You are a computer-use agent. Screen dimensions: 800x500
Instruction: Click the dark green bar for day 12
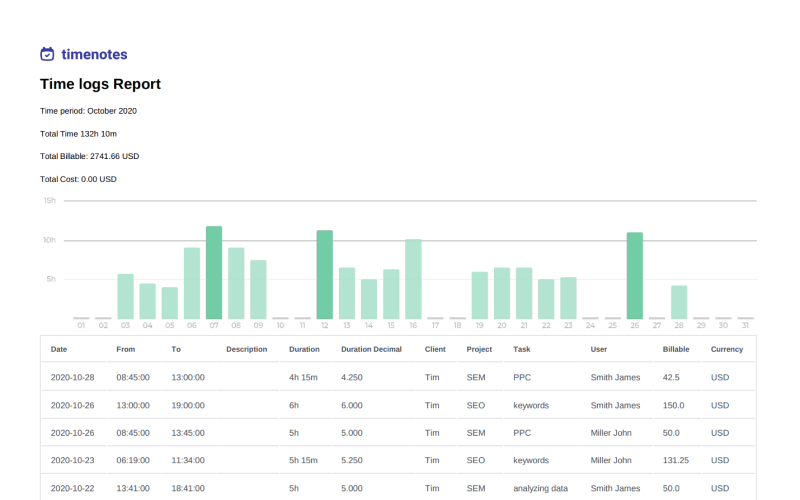click(x=324, y=275)
